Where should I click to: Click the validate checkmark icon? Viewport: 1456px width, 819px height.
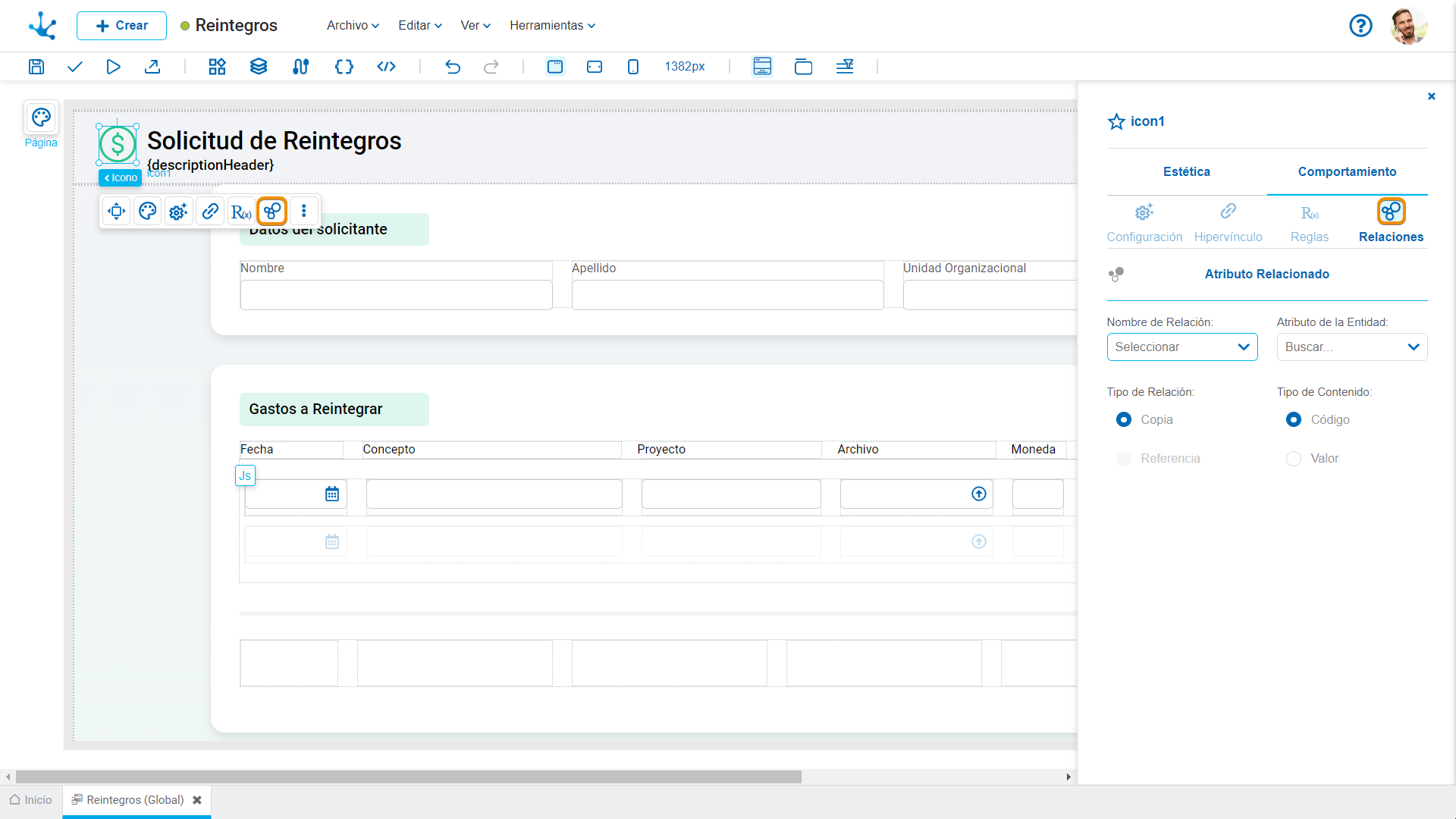[x=74, y=67]
